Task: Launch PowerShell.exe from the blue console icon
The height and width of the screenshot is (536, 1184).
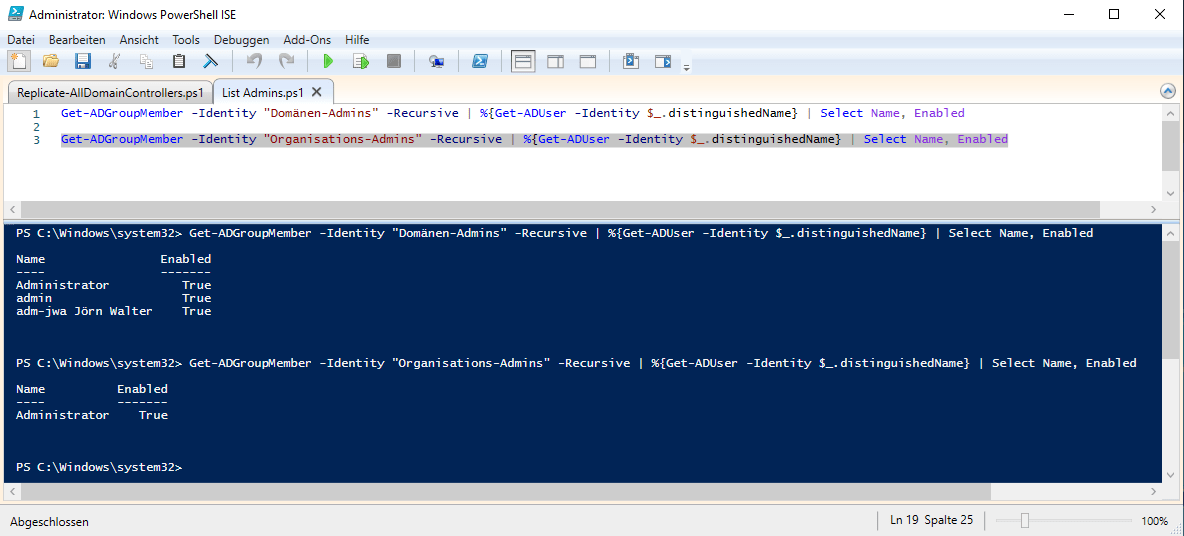Action: click(479, 62)
